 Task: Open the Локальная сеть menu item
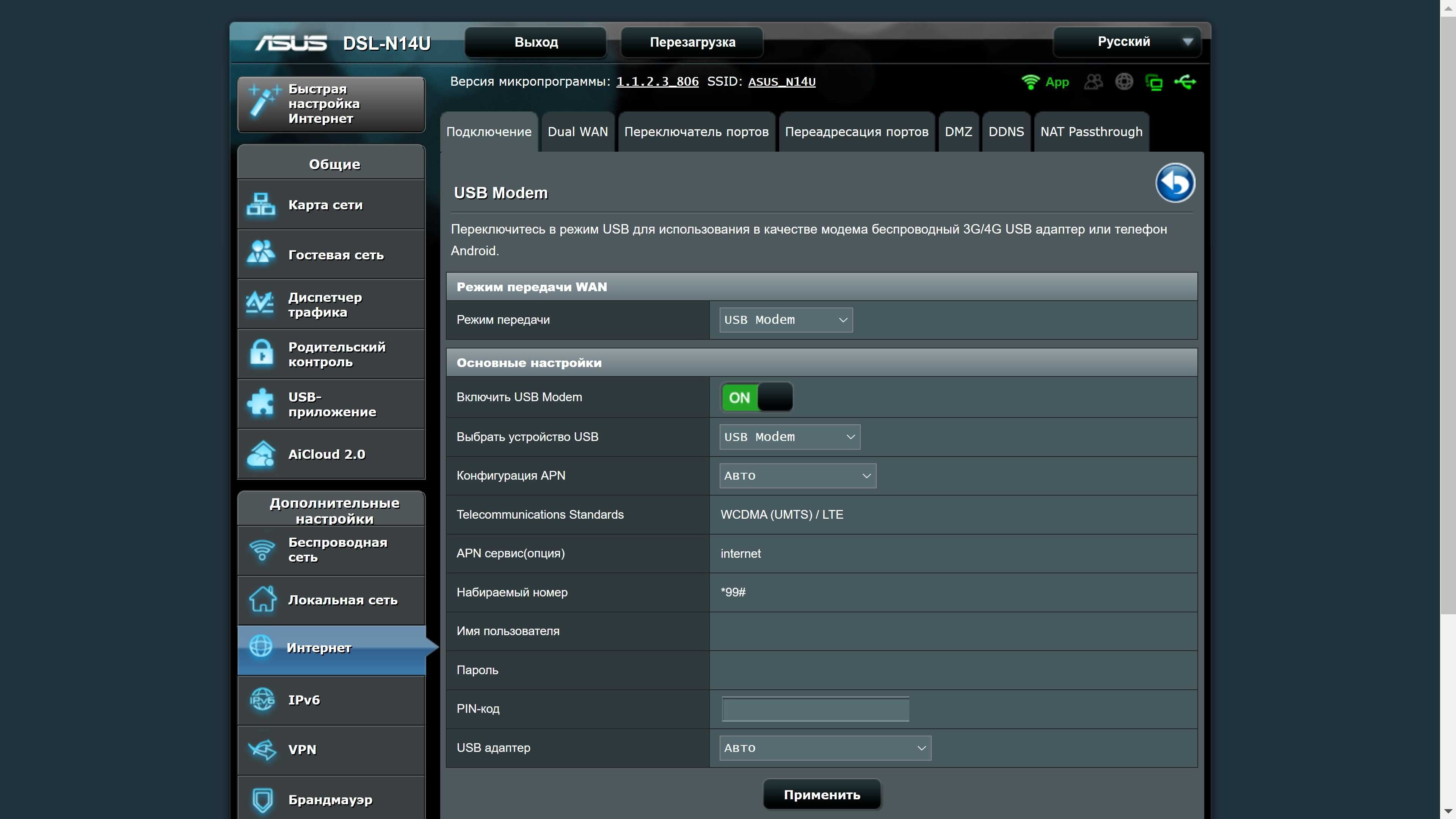pos(331,600)
